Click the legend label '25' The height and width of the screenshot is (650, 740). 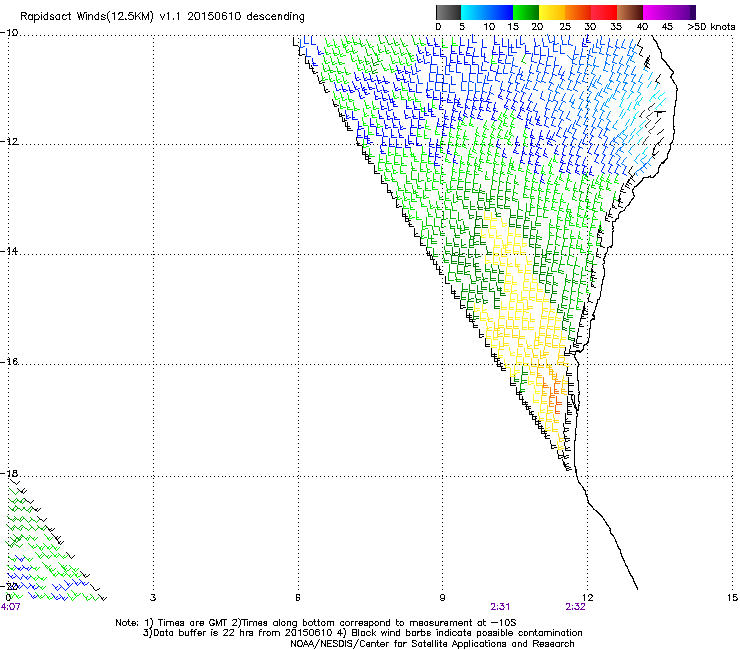[x=565, y=27]
